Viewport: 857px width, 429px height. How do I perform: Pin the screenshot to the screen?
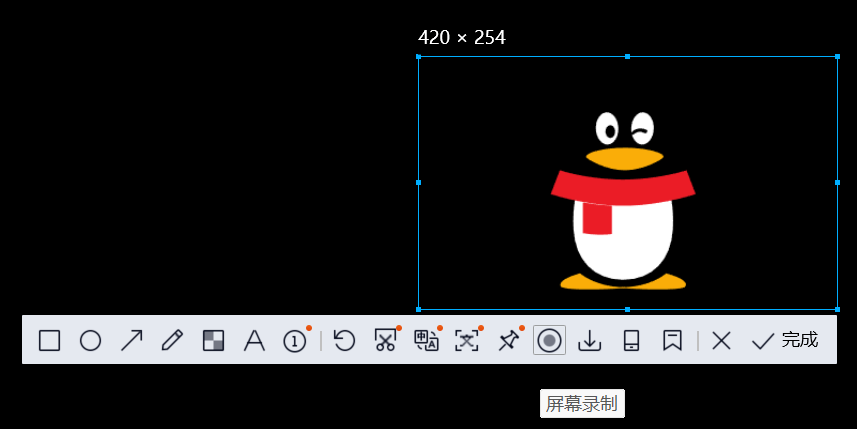click(508, 340)
